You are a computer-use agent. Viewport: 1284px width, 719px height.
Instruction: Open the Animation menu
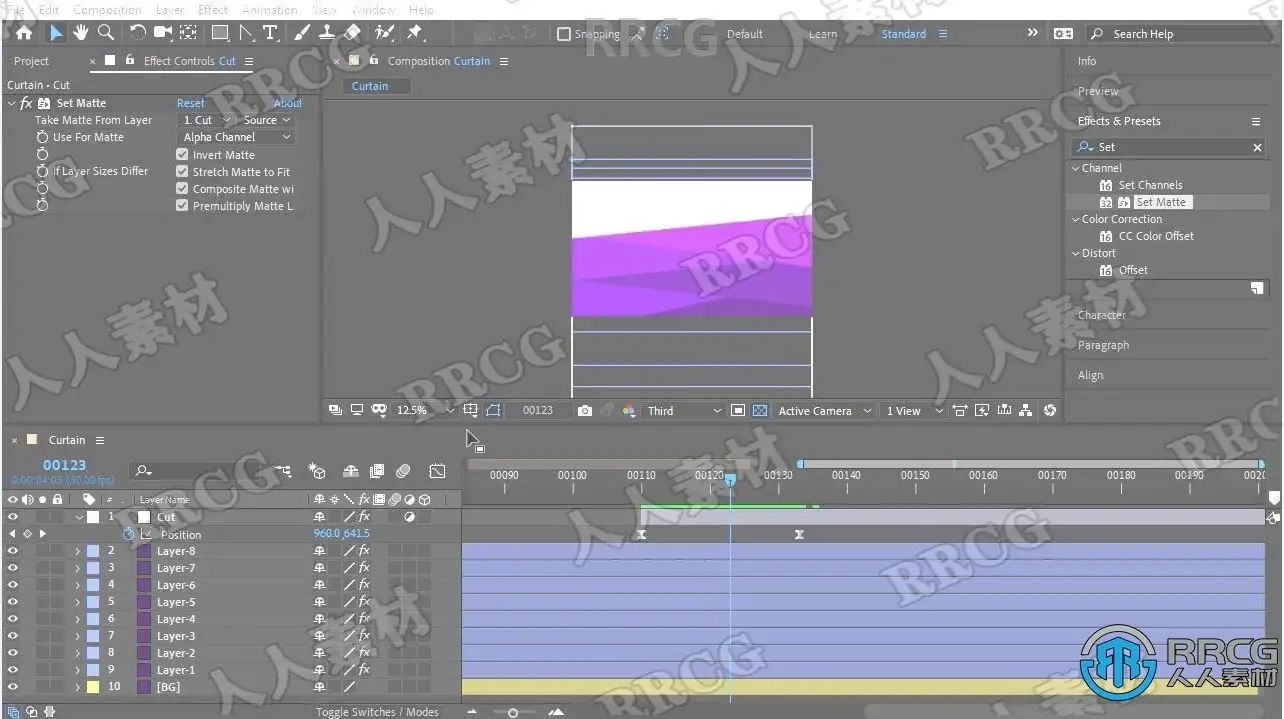click(270, 9)
